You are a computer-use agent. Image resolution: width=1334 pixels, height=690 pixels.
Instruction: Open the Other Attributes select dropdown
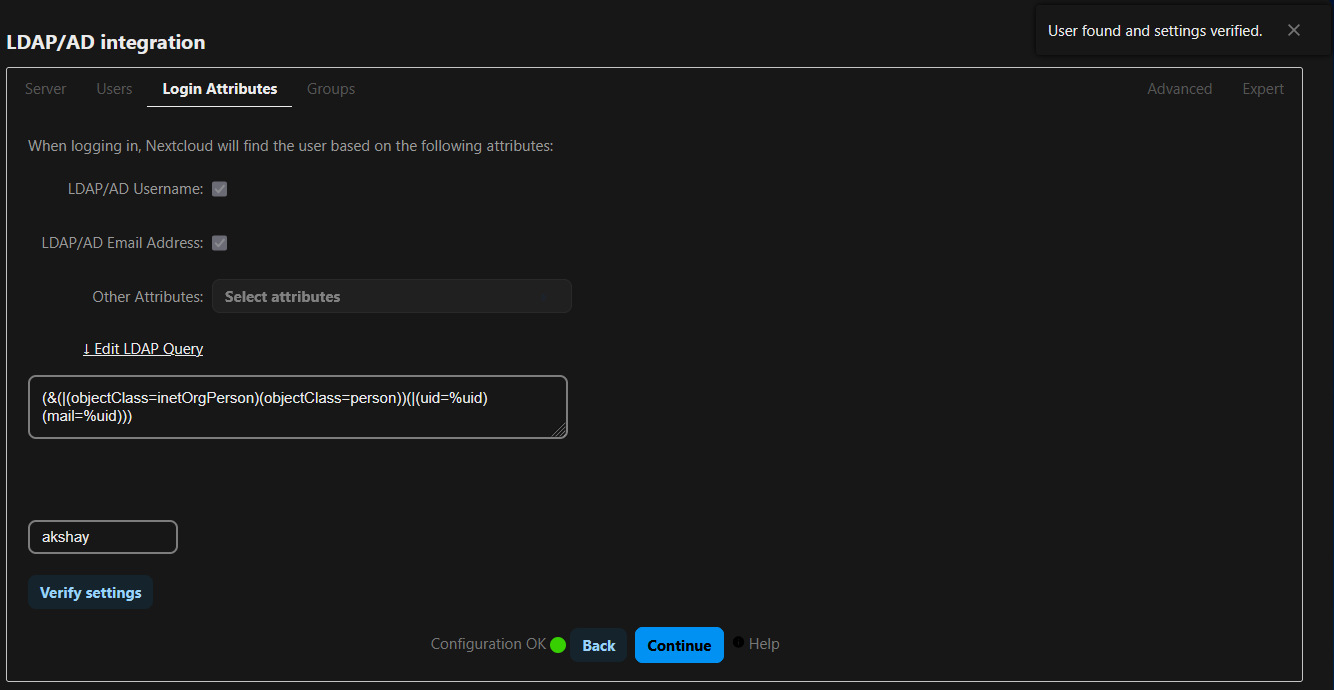point(392,296)
